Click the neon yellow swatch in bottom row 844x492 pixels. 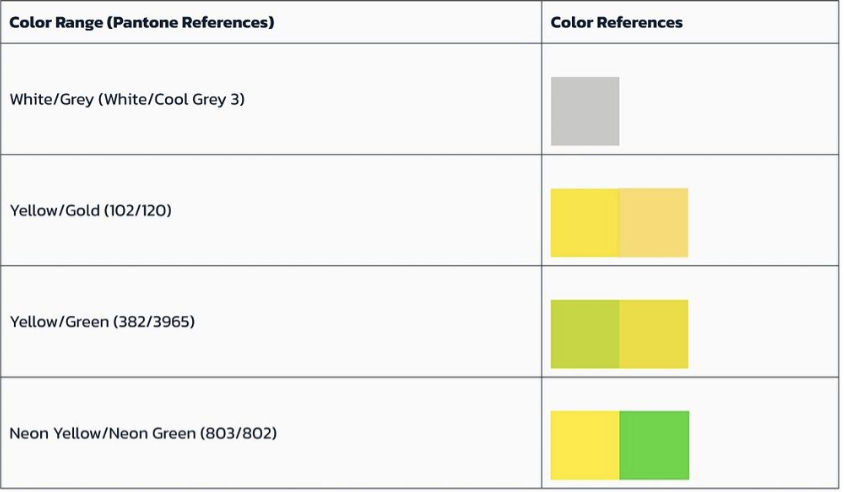[x=585, y=445]
